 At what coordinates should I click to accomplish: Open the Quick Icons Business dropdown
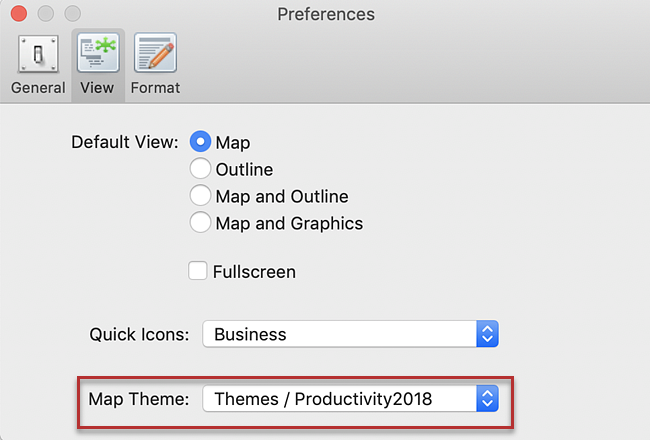tap(340, 334)
